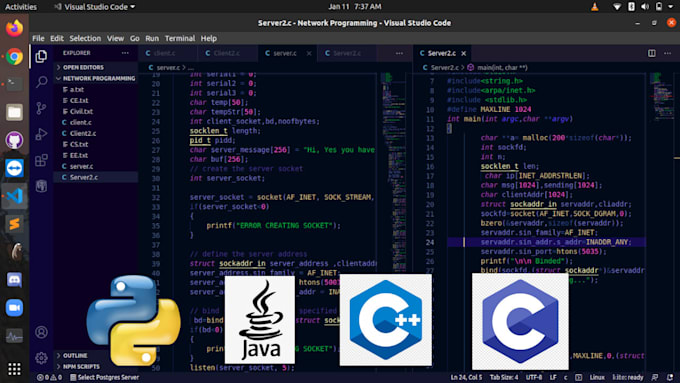680x383 pixels.
Task: Click Select Postgres Server in status bar
Action: point(105,377)
